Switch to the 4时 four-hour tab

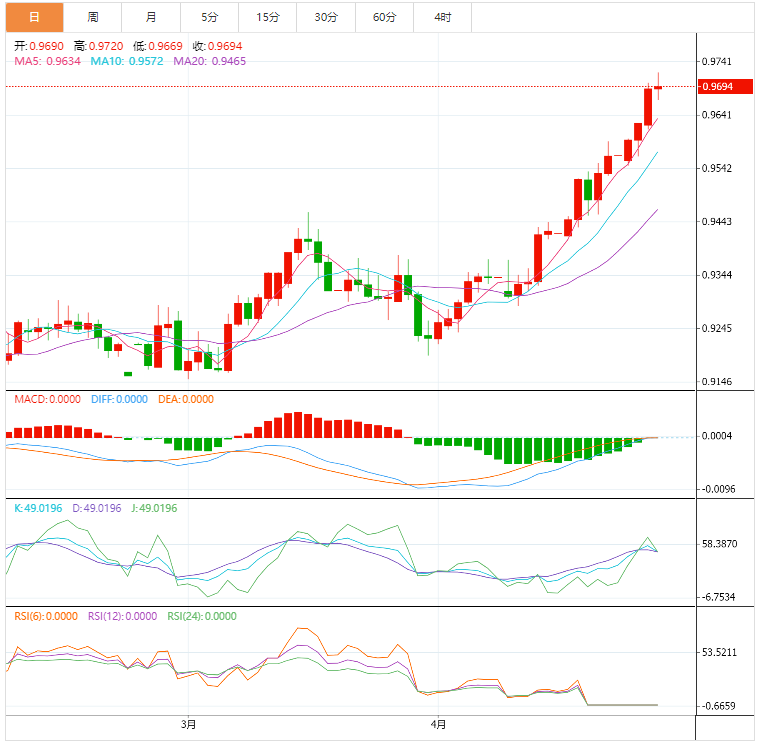(442, 17)
